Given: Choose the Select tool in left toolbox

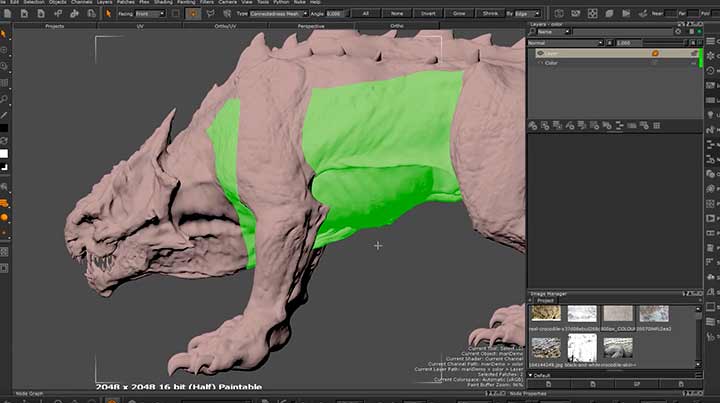Looking at the screenshot, I should pyautogui.click(x=4, y=34).
